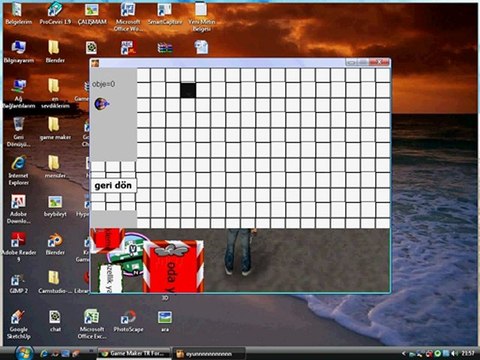Click the 'obje=0' counter text
Viewport: 480px width, 360px height.
click(x=104, y=84)
